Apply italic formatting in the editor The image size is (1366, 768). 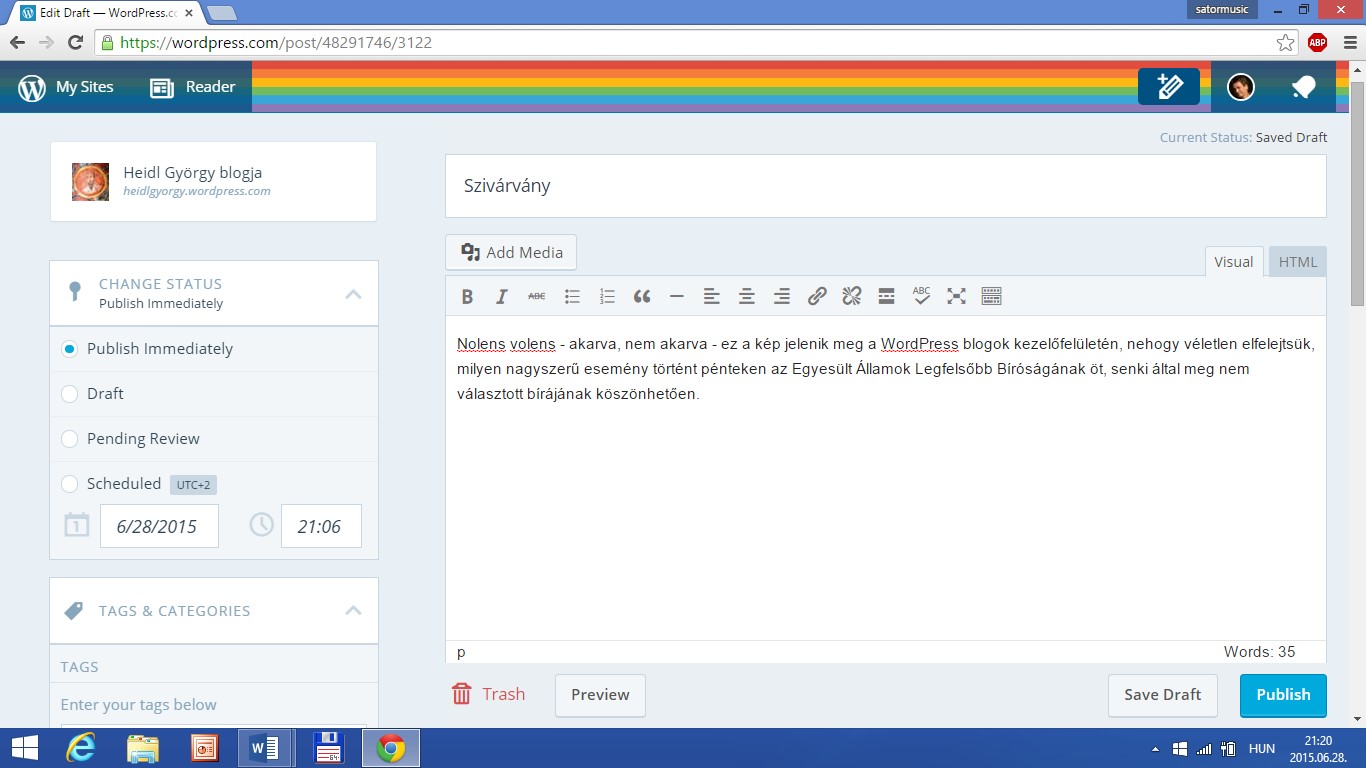click(x=502, y=296)
